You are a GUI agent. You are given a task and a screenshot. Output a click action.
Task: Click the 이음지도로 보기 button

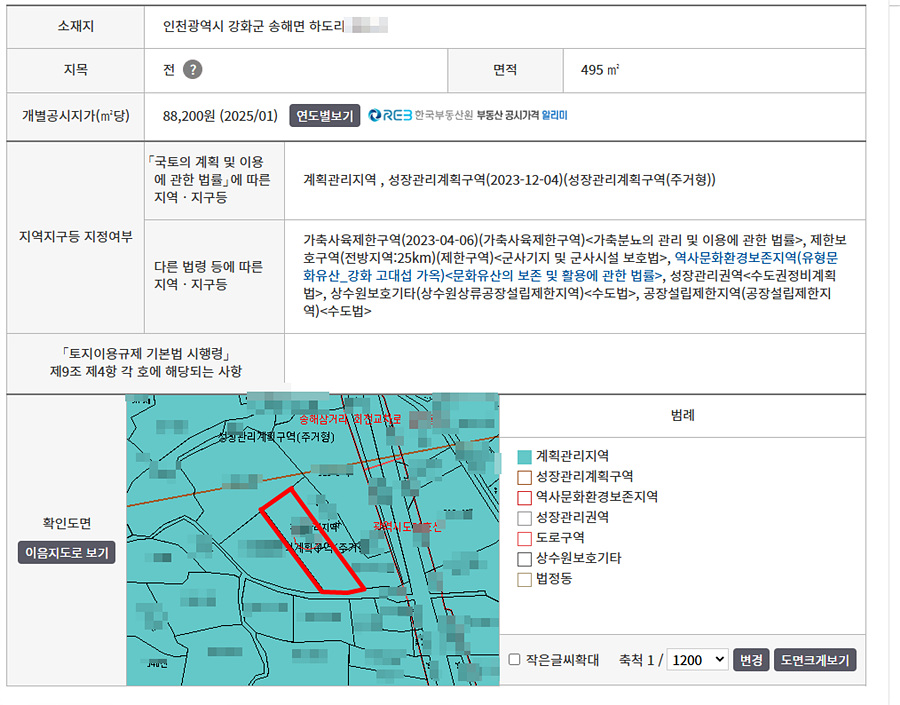coord(67,552)
